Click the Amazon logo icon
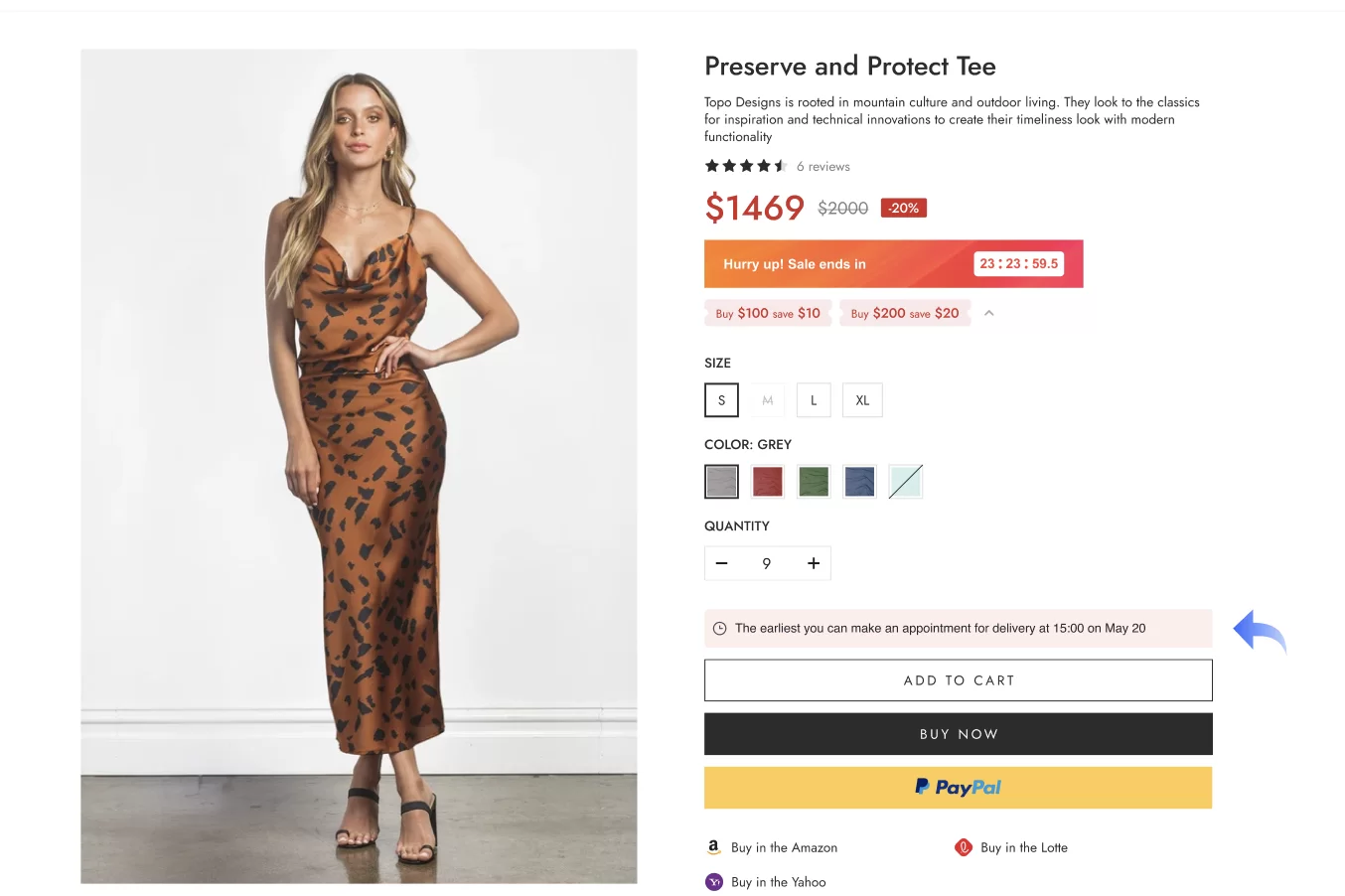Screen dimensions: 1345x896 point(713,847)
